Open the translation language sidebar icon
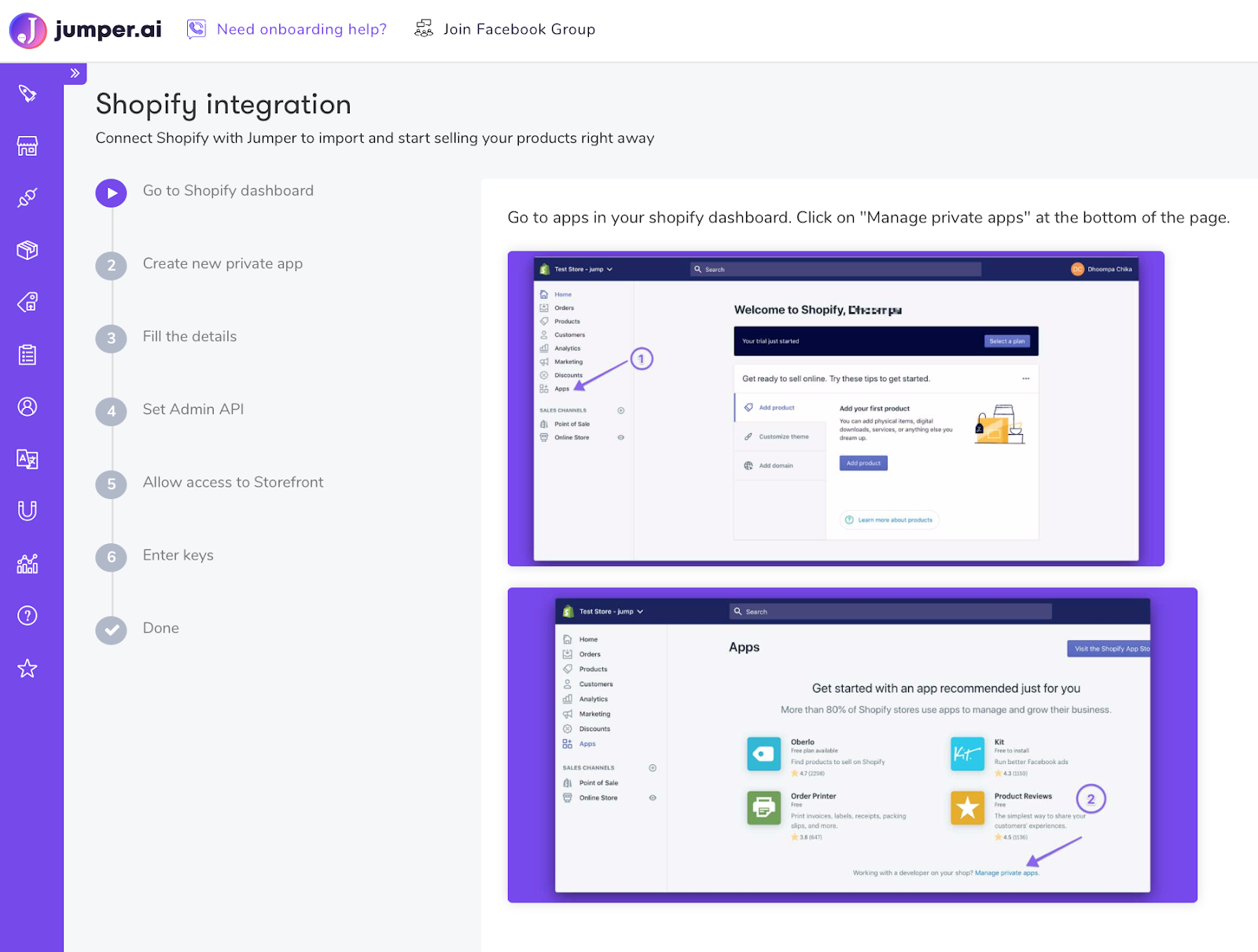Viewport: 1258px width, 952px height. (x=28, y=459)
